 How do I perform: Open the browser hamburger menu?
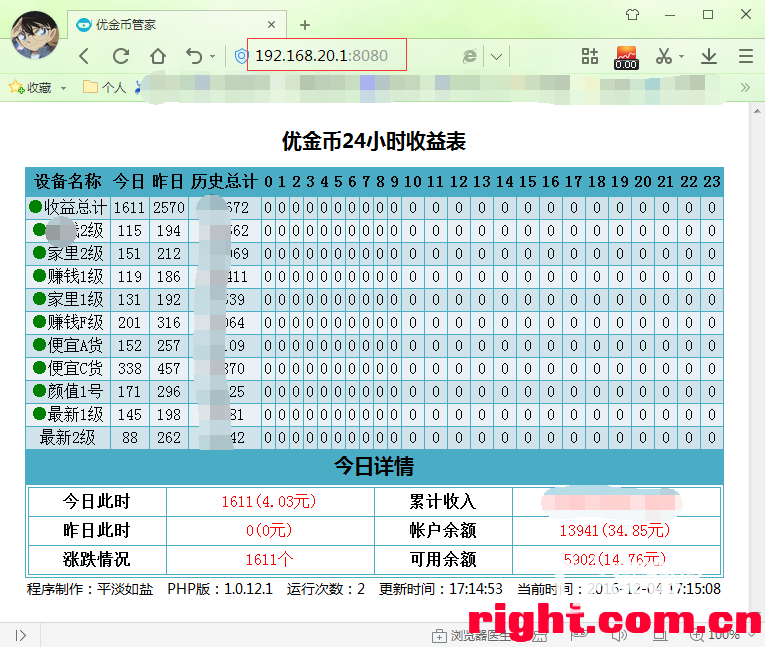point(745,56)
